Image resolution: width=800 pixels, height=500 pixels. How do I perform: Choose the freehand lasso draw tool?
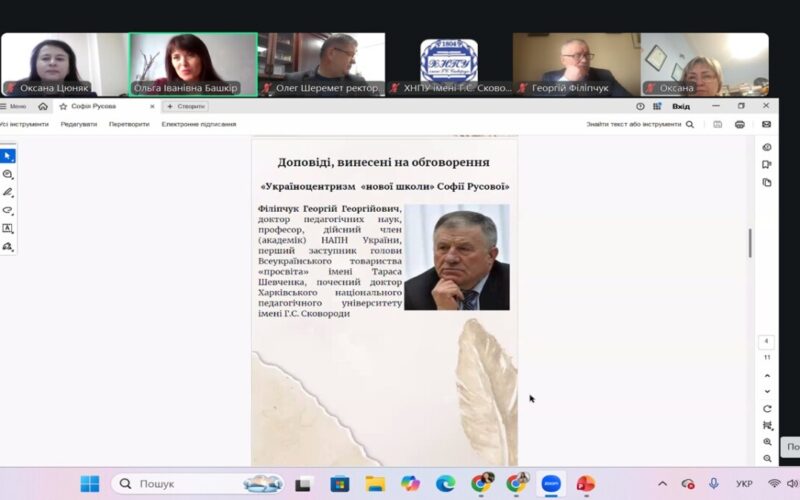8,210
